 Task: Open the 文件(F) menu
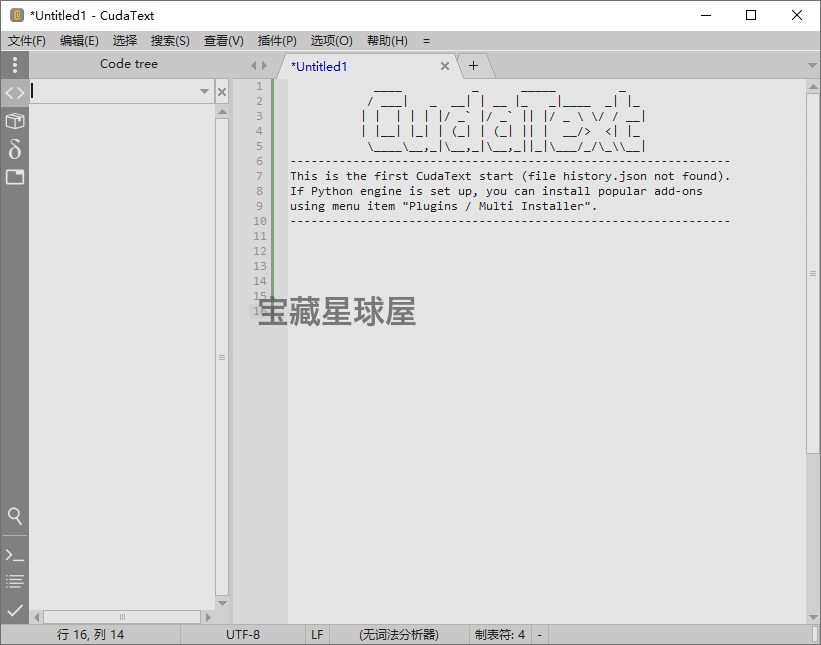(x=27, y=41)
